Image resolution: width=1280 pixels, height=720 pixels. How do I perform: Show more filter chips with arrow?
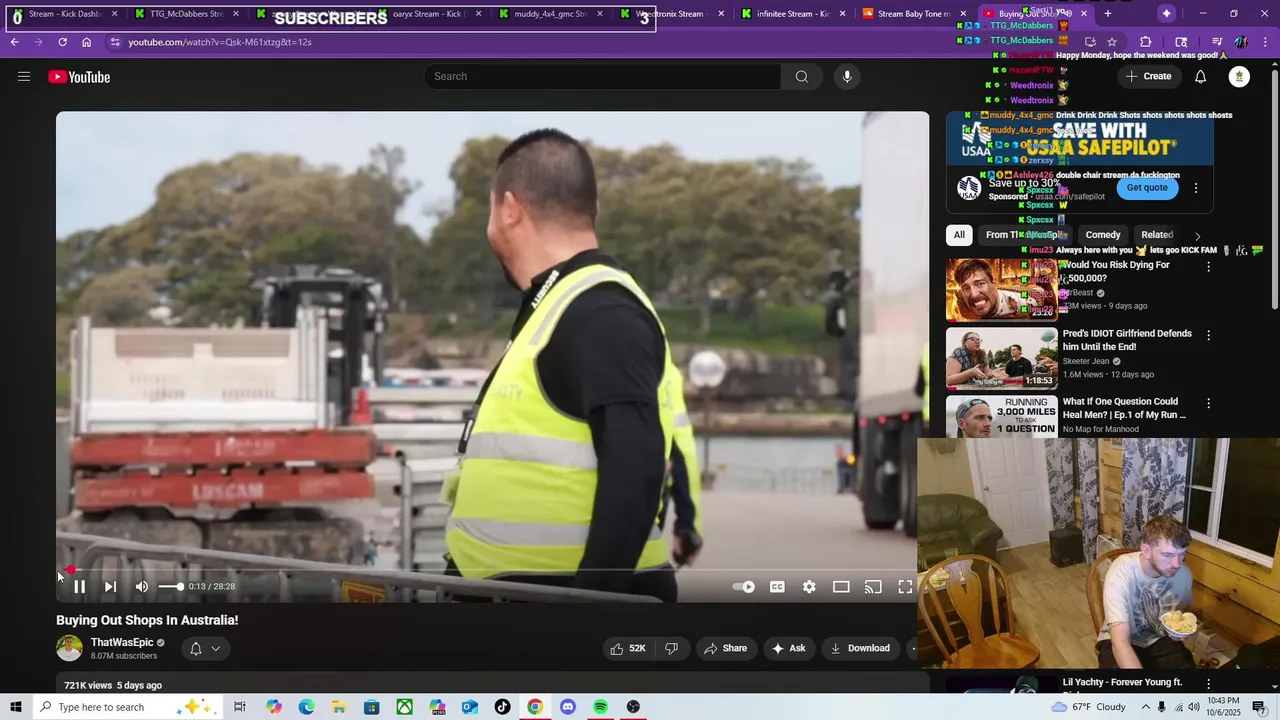point(1197,236)
